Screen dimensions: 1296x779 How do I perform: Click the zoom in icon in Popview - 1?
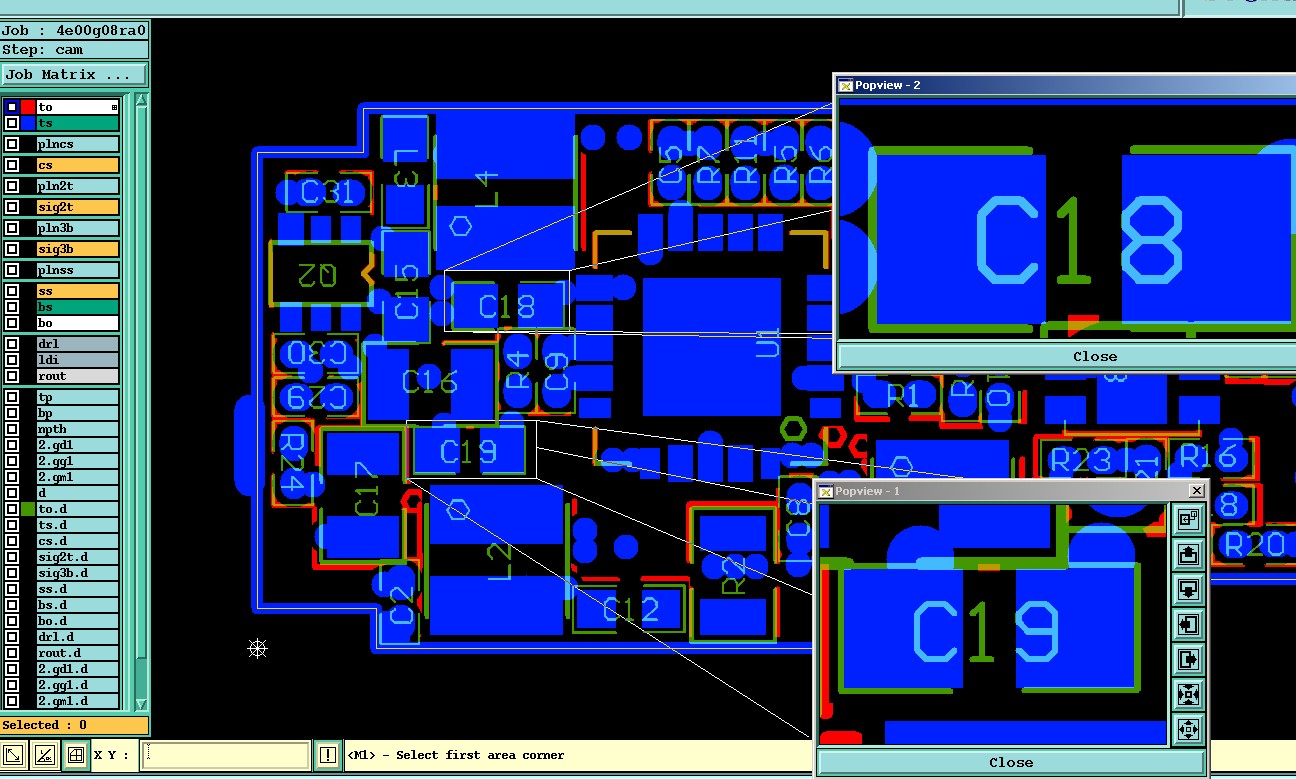click(1188, 694)
